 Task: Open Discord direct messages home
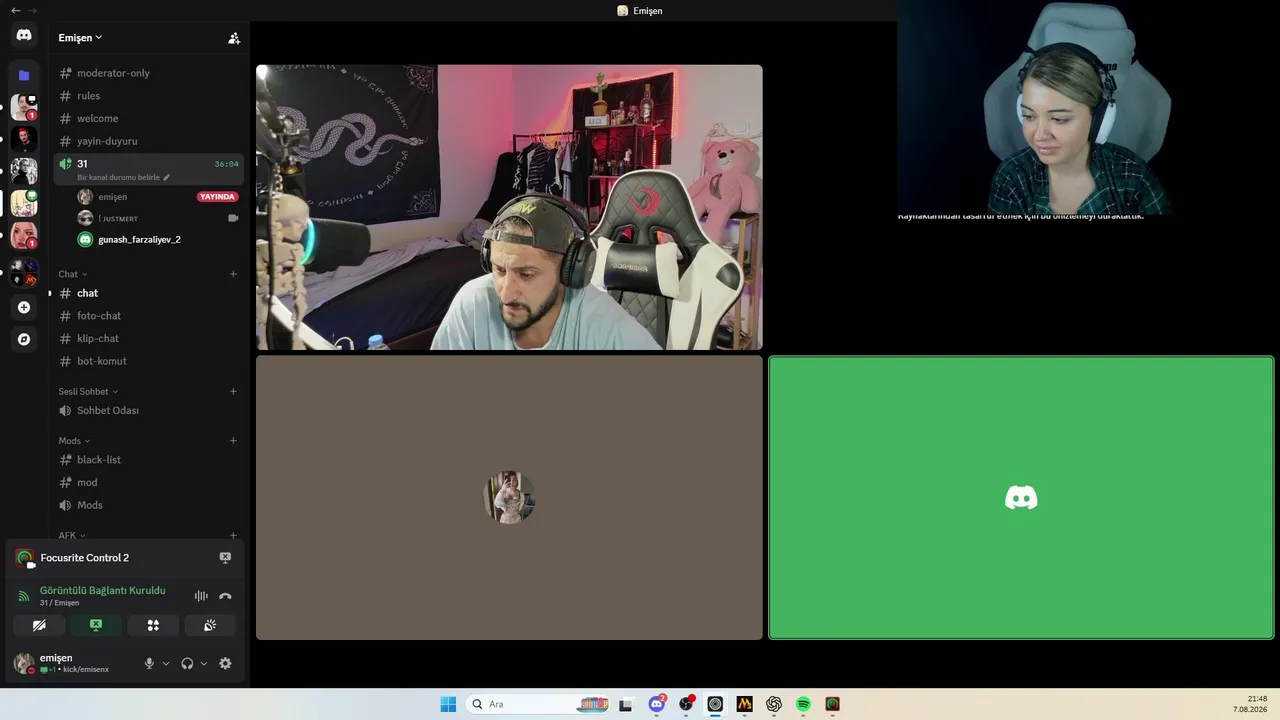click(x=24, y=35)
